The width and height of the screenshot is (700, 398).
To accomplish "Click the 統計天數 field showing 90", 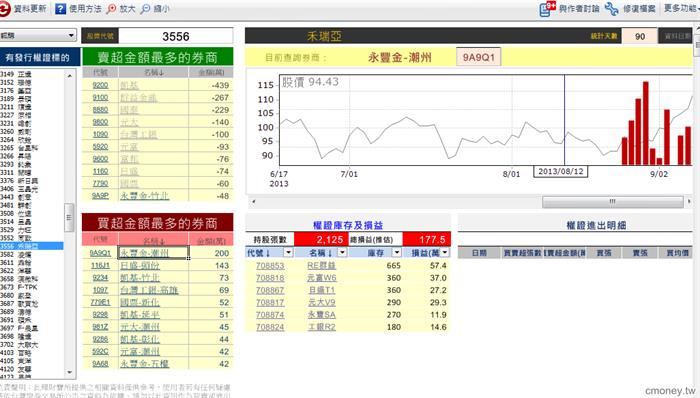I will 640,36.
